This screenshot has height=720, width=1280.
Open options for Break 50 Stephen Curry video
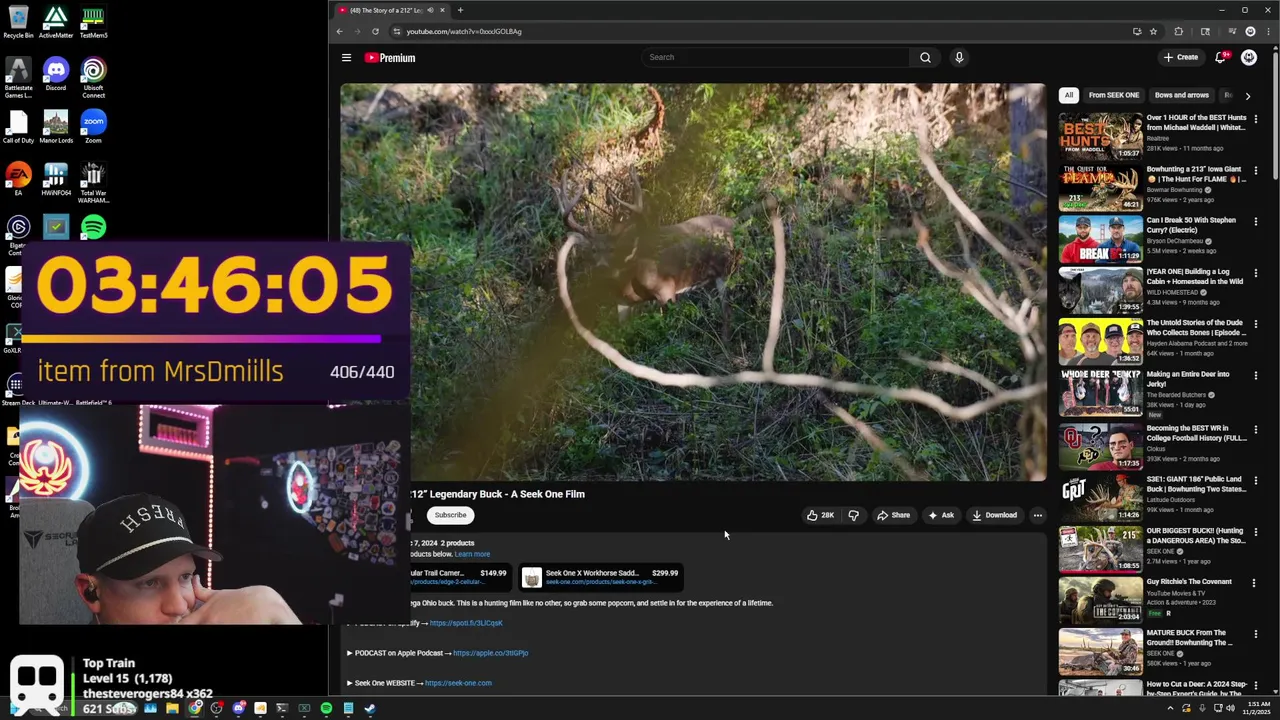point(1255,221)
